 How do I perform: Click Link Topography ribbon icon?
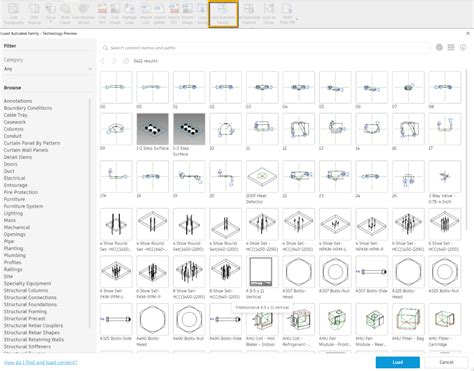pyautogui.click(x=14, y=13)
